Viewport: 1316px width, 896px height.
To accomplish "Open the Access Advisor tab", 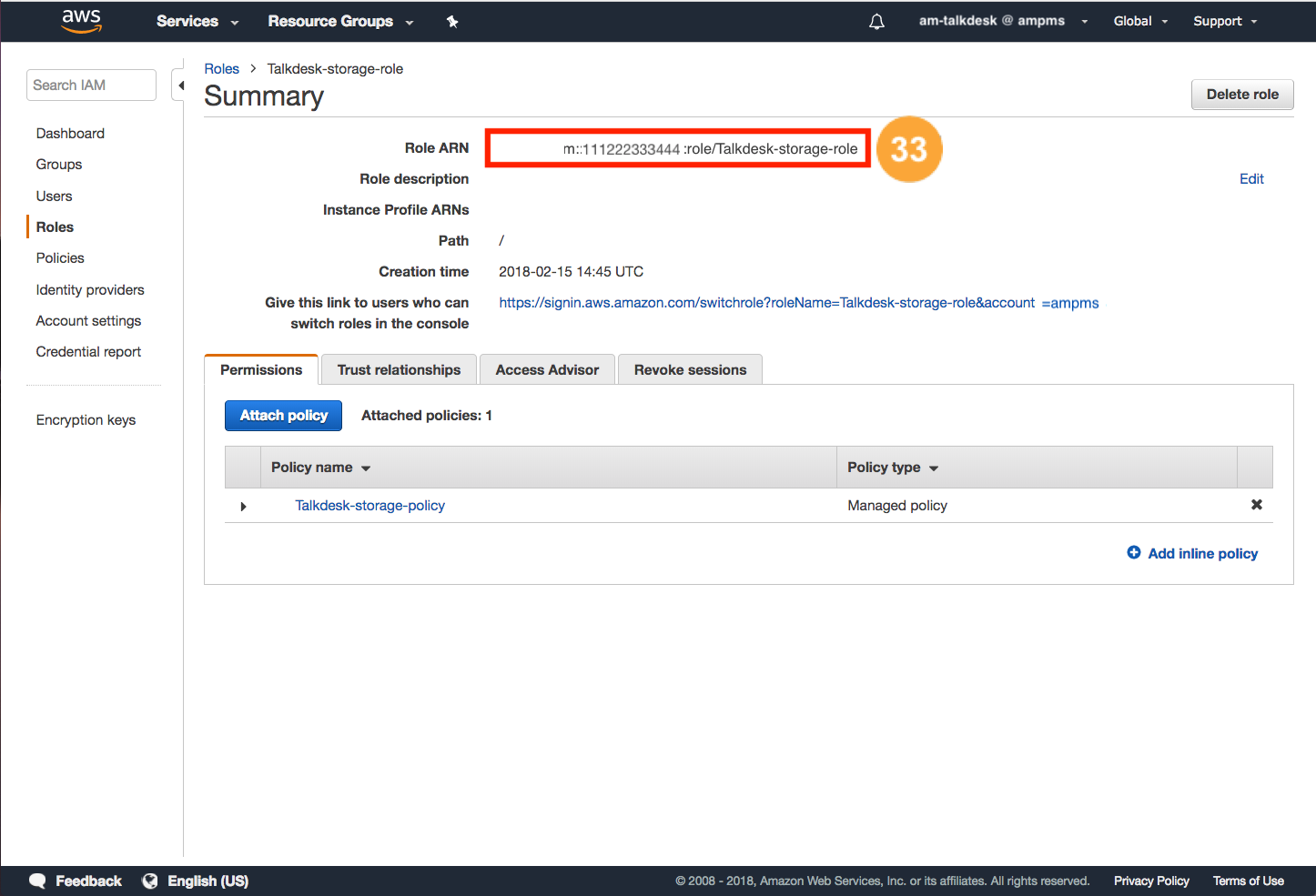I will [x=547, y=369].
